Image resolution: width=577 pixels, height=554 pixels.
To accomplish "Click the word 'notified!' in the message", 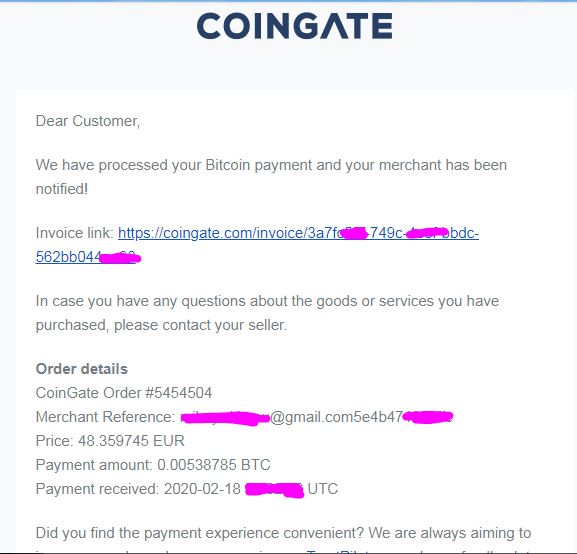I will point(62,189).
